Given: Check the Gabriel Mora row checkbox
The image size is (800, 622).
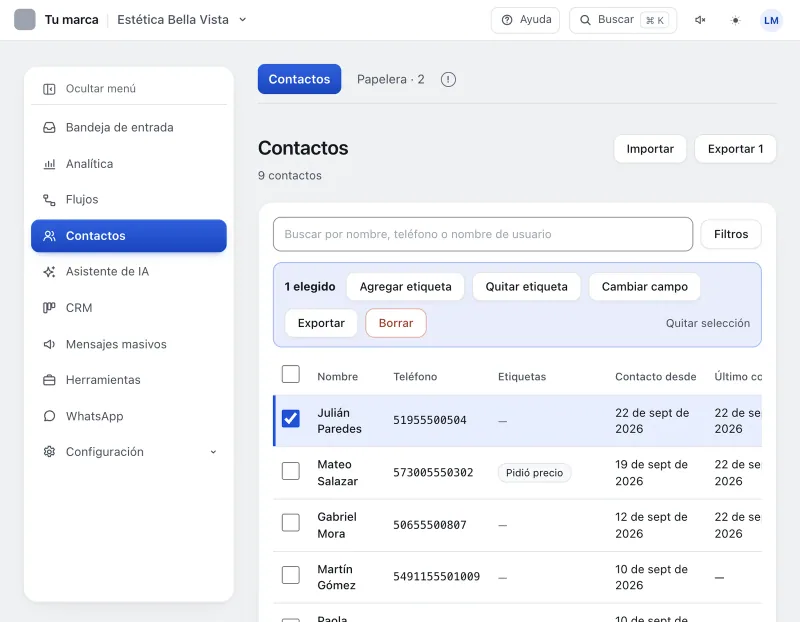Looking at the screenshot, I should click(x=291, y=523).
